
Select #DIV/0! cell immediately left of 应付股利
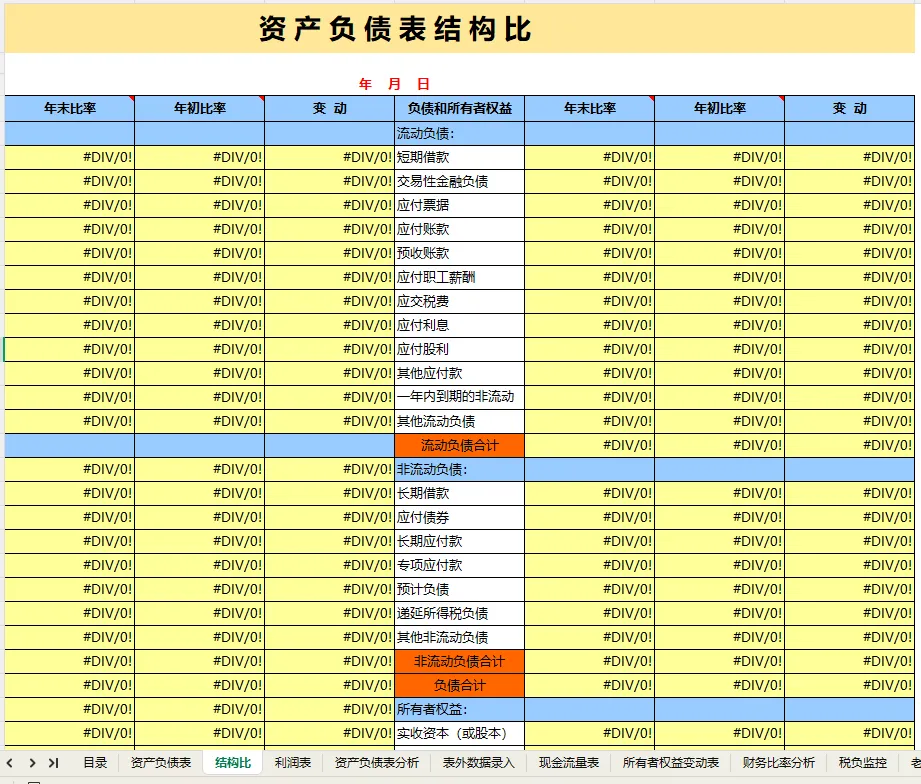tap(330, 349)
